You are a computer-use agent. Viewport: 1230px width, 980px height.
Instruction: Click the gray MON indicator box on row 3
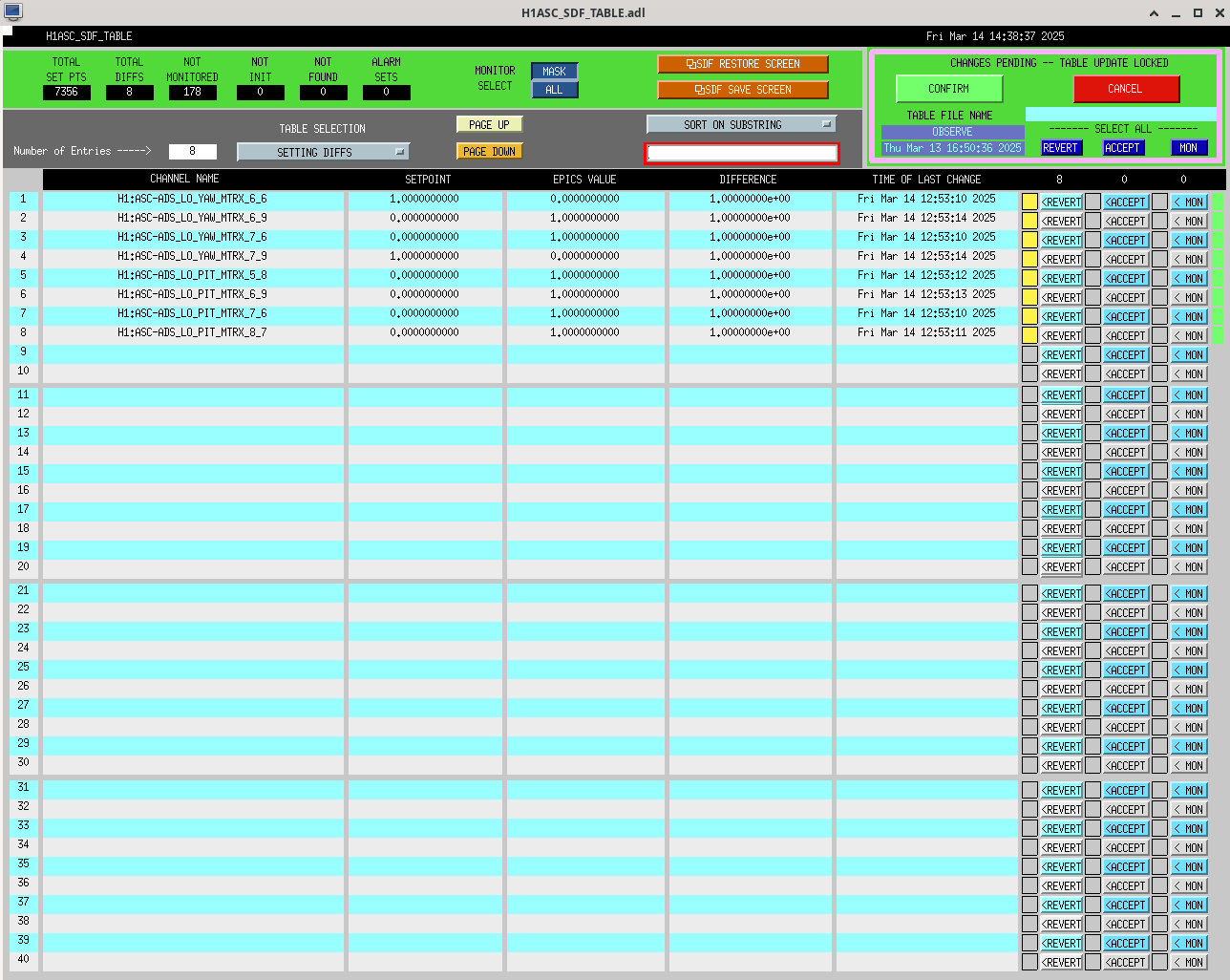click(x=1159, y=240)
